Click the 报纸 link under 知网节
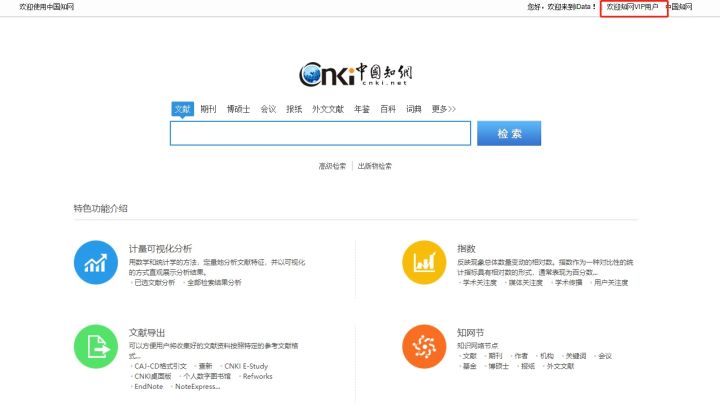Viewport: 720px width, 416px height. pyautogui.click(x=528, y=366)
